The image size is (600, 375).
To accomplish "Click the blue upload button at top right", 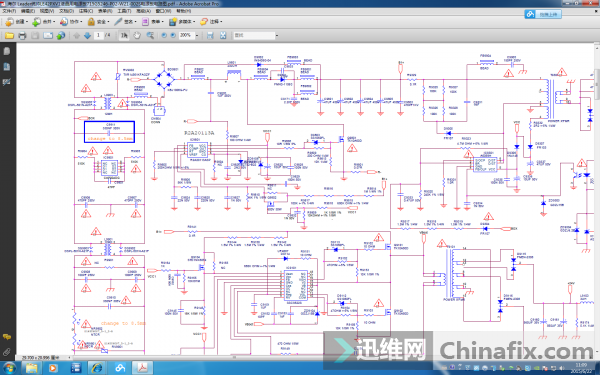I will [x=543, y=14].
